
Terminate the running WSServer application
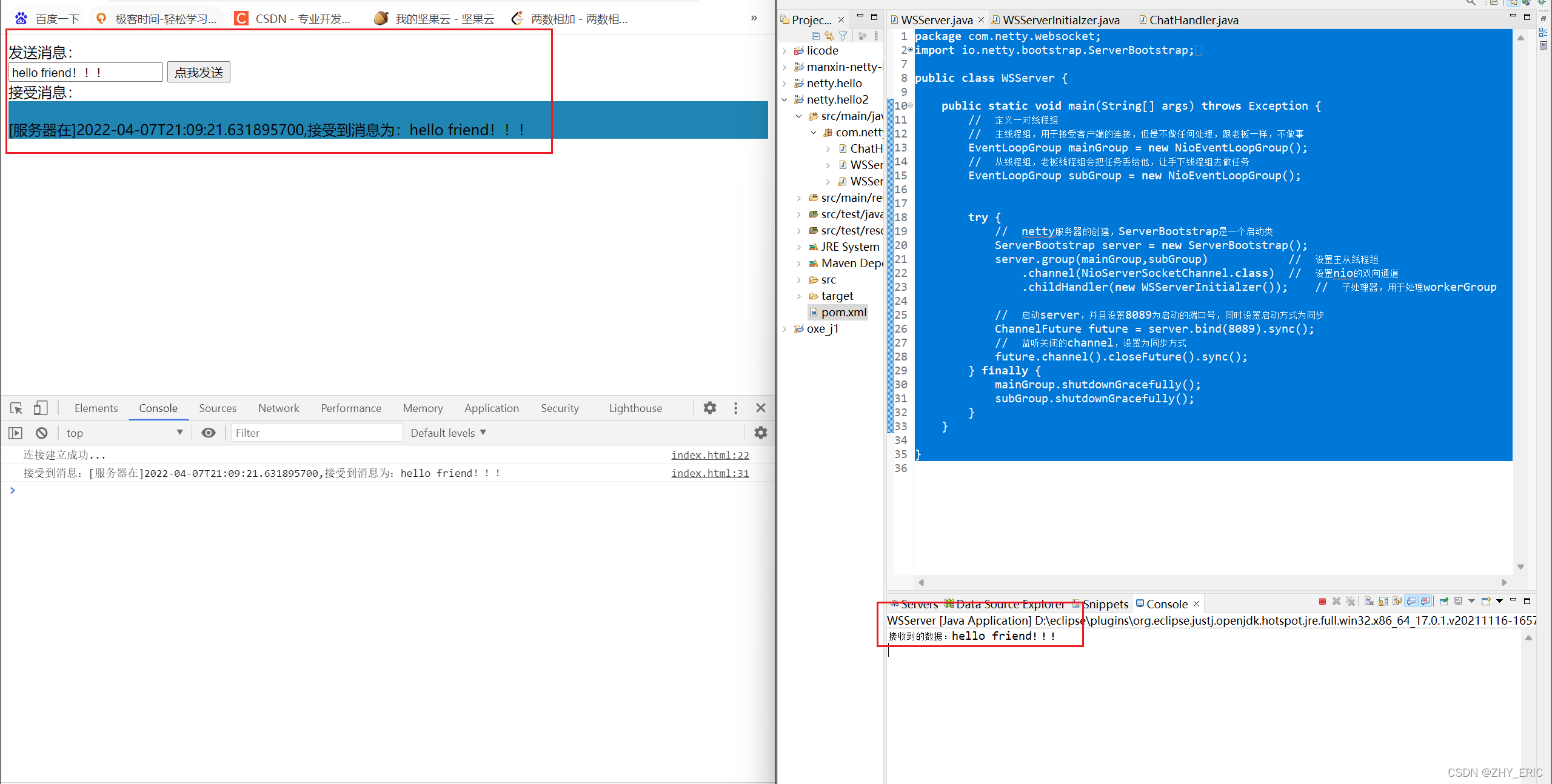point(1322,601)
